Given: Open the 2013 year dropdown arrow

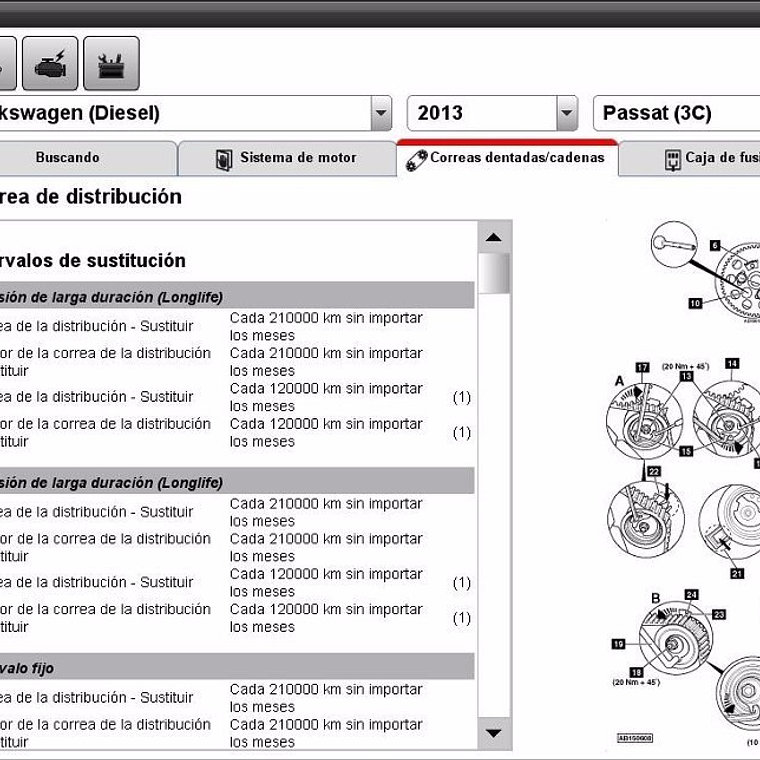Looking at the screenshot, I should tap(567, 113).
